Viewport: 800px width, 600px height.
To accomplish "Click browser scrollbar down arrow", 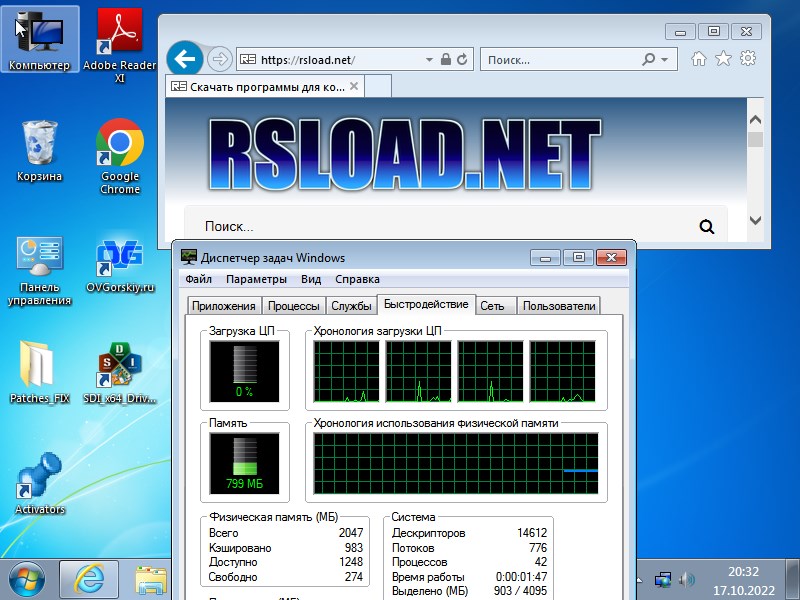I will point(756,220).
